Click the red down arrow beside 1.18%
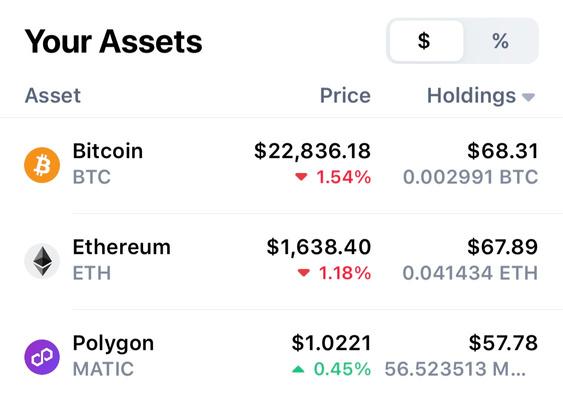563x415 pixels. click(304, 273)
